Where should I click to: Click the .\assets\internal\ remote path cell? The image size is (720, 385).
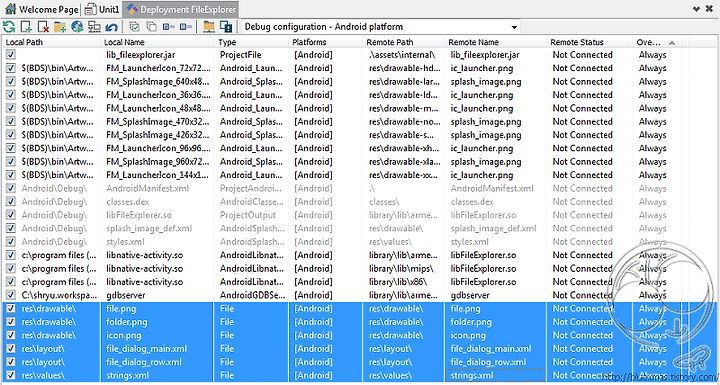402,55
